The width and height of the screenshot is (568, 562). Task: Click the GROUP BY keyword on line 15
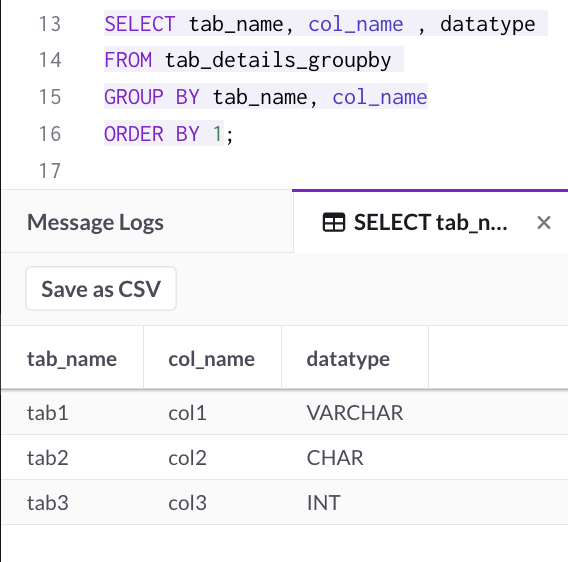(x=152, y=97)
